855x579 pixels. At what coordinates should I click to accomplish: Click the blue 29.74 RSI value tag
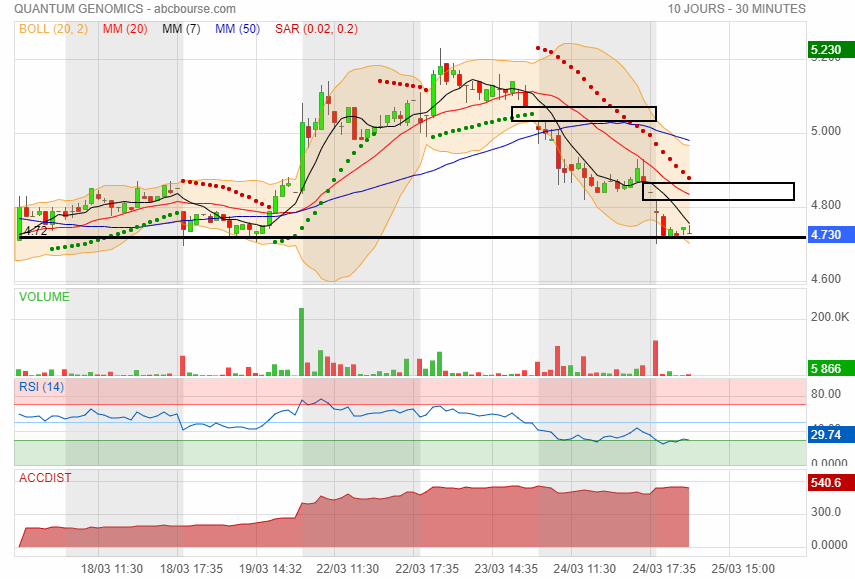click(830, 435)
